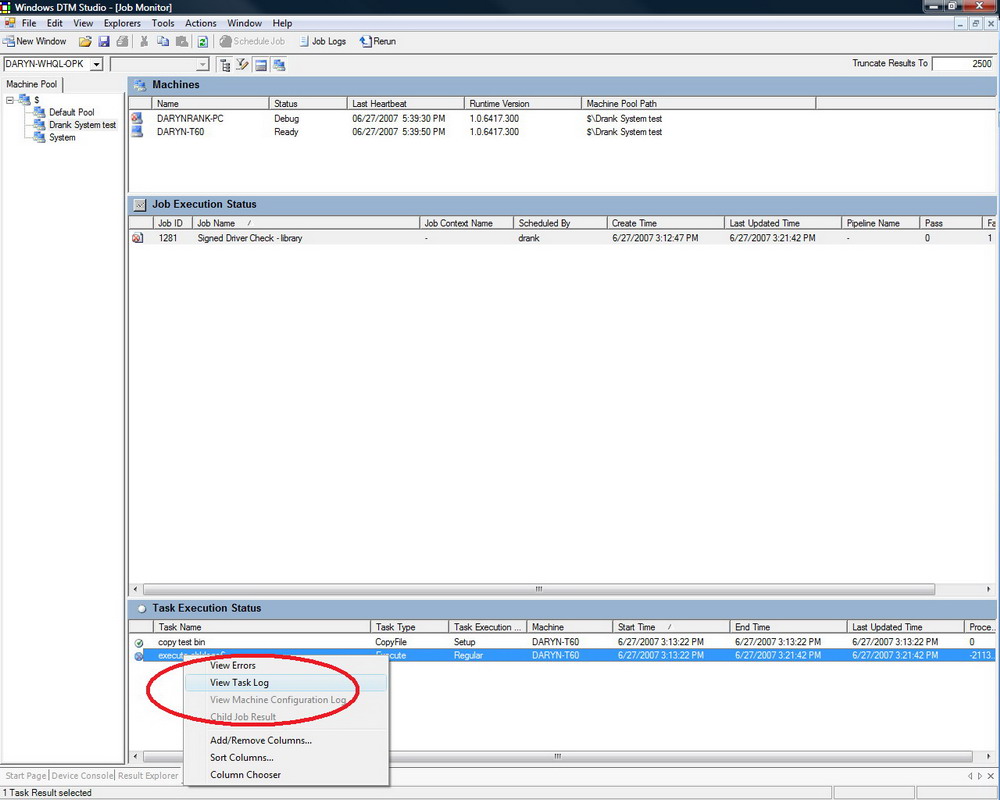
Task: Click the Machines panel header icon
Action: click(140, 85)
